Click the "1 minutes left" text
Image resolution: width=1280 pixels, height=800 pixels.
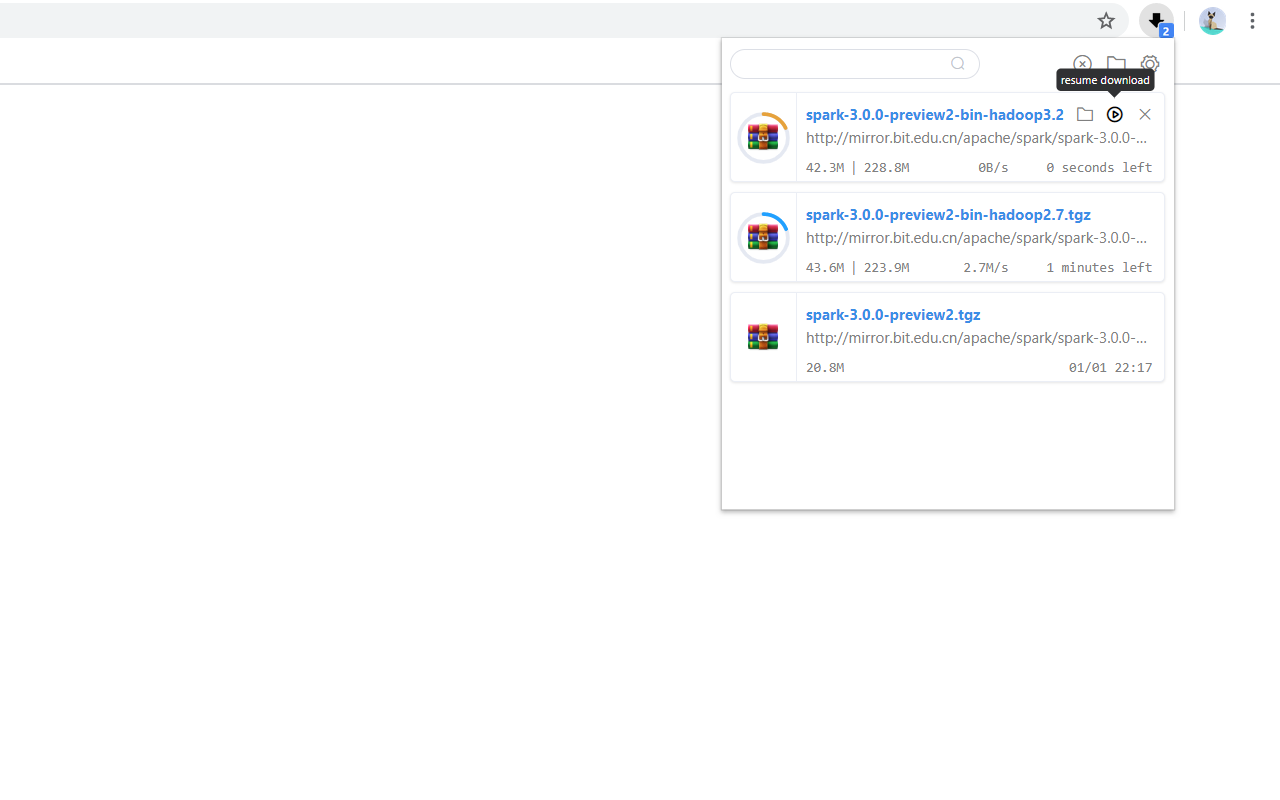point(1099,268)
